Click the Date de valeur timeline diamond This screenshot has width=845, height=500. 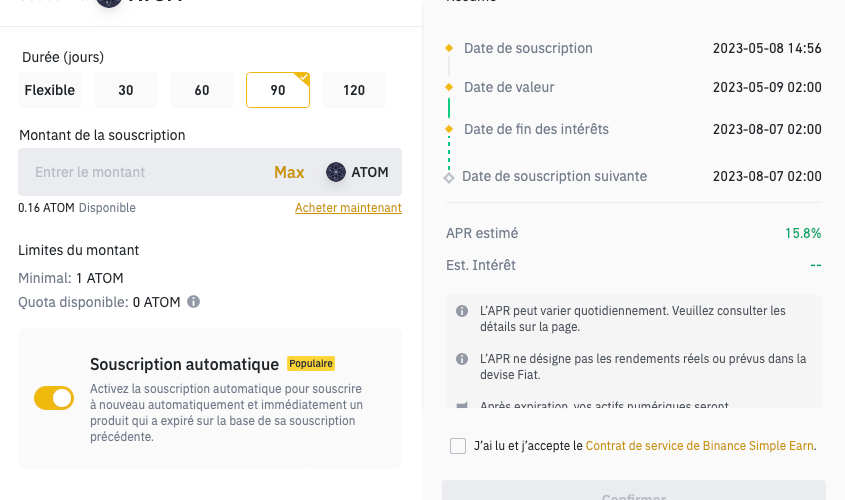(x=449, y=87)
